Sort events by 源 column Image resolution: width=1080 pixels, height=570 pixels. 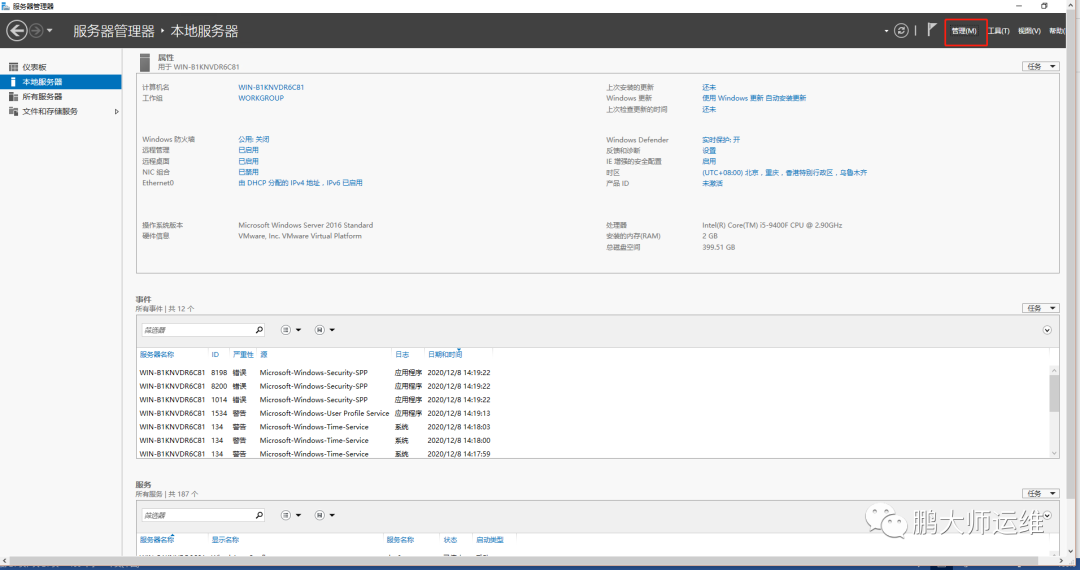click(x=264, y=355)
